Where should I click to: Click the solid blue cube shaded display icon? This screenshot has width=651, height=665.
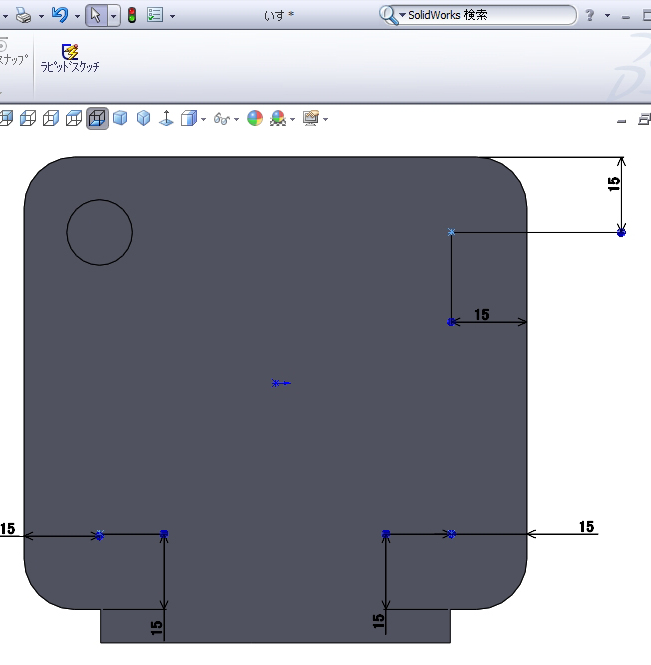point(120,119)
